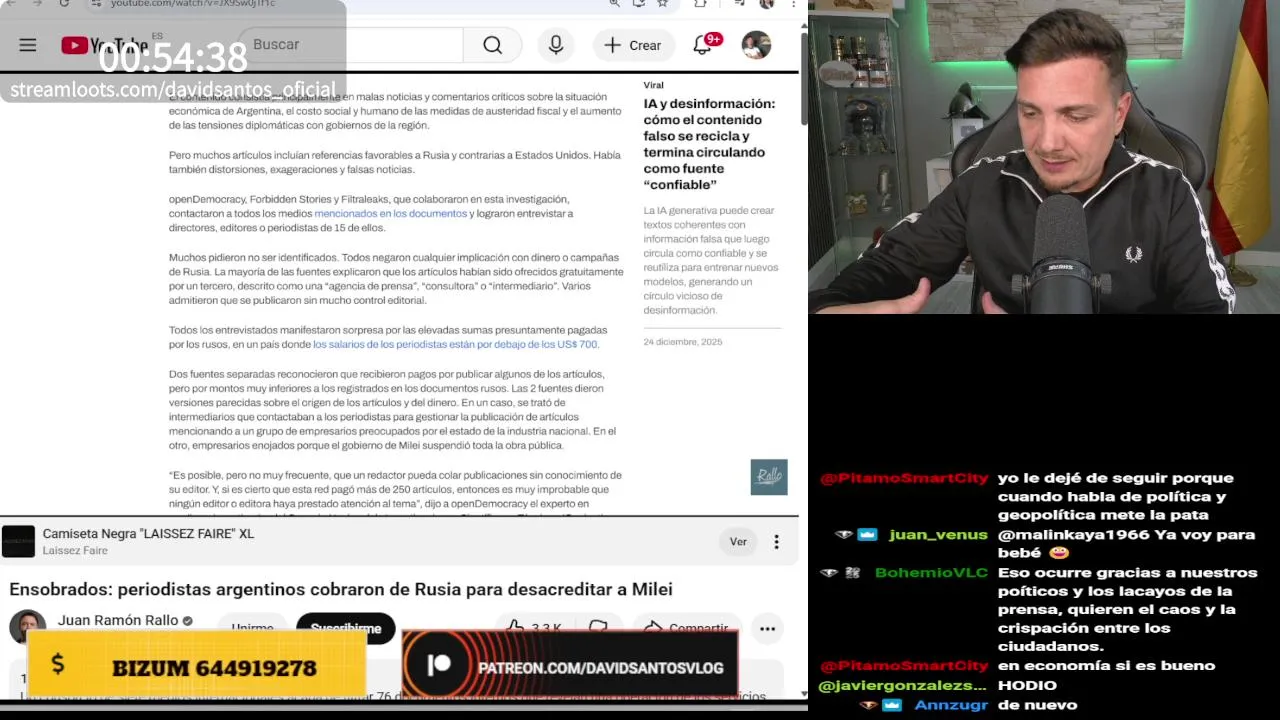Click chat message '@malinkaya1966 Ya voy para bebé'
Screen dimensions: 1280x720
point(1126,543)
